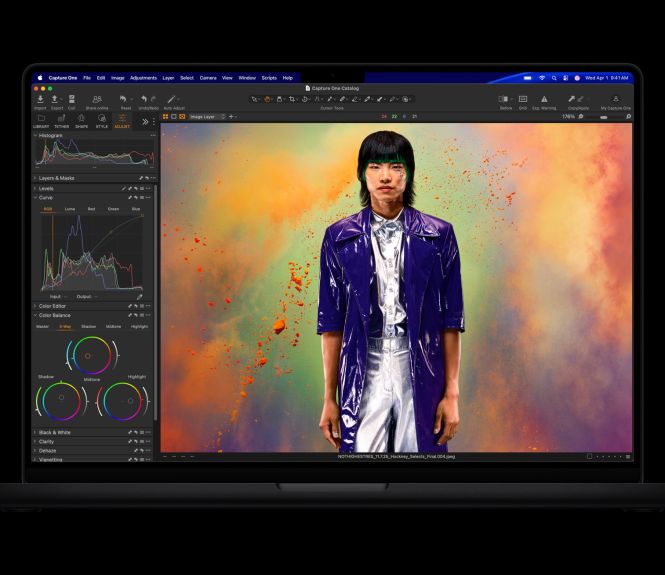This screenshot has height=575, width=665.
Task: Click the Undo arrow icon
Action: pyautogui.click(x=144, y=99)
